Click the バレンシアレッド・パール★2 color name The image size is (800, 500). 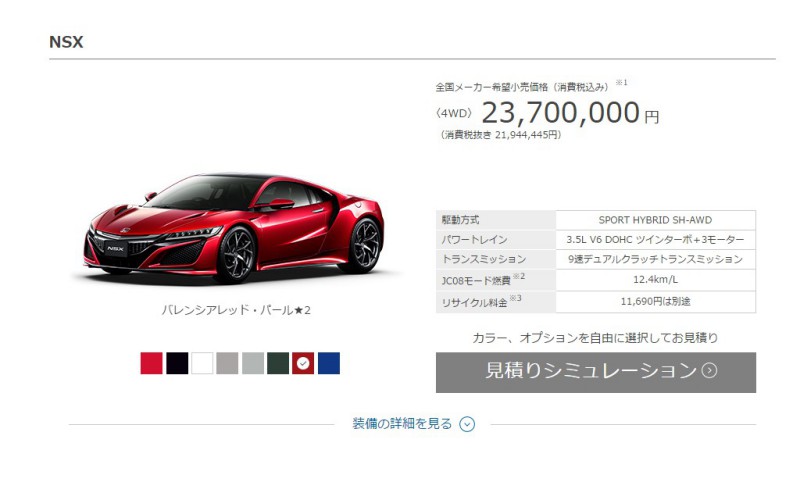coord(236,310)
